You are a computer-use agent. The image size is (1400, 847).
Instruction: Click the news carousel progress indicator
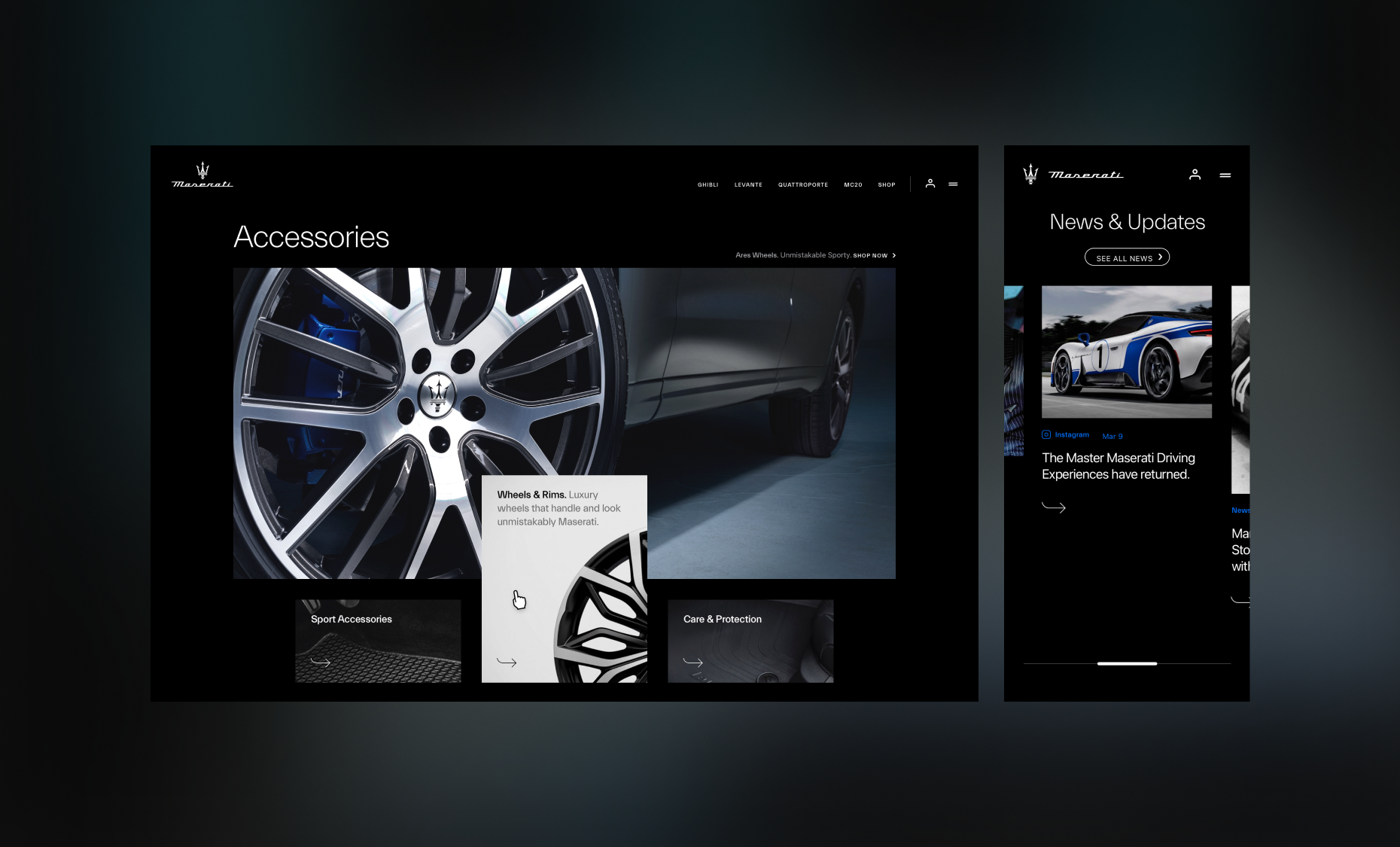point(1127,663)
